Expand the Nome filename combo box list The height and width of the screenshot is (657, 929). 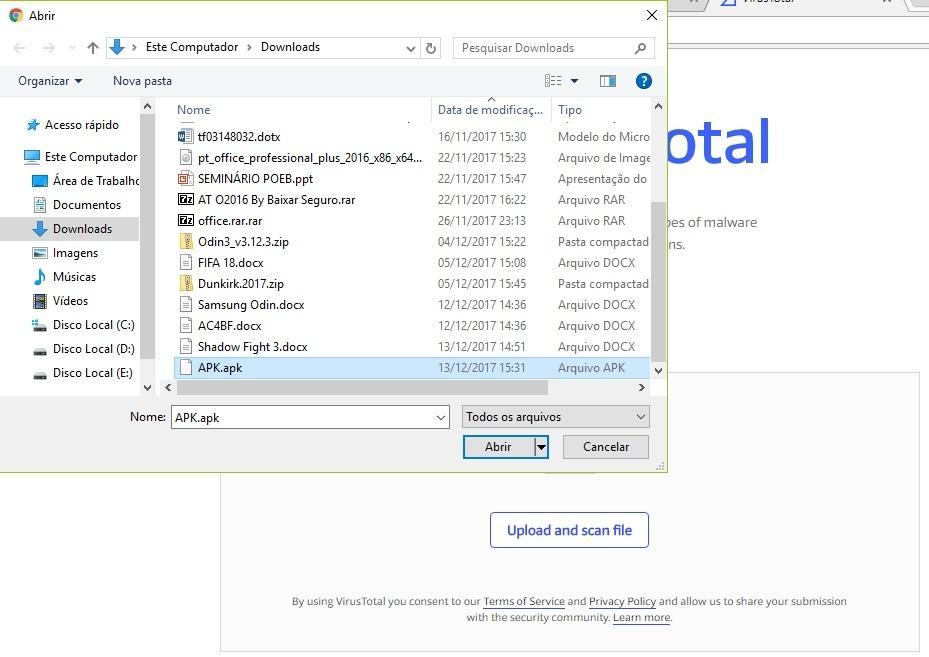(x=440, y=417)
